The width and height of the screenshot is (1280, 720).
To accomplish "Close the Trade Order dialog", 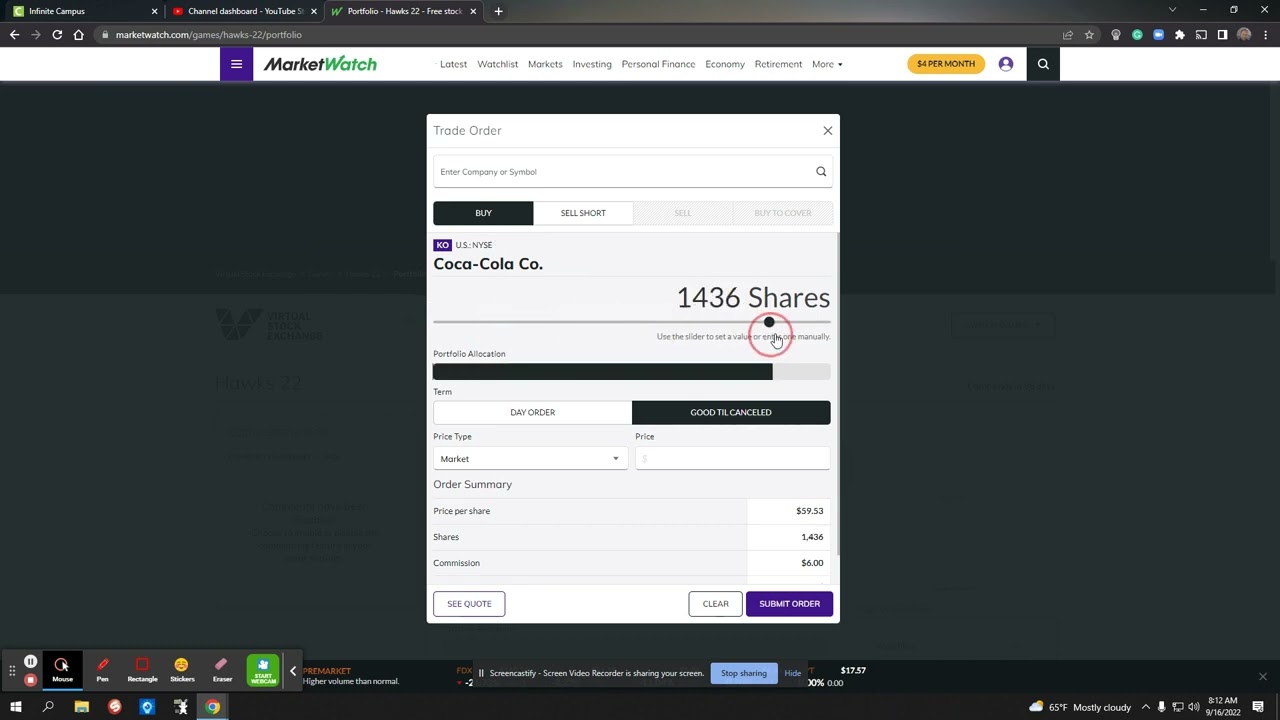I will click(827, 131).
